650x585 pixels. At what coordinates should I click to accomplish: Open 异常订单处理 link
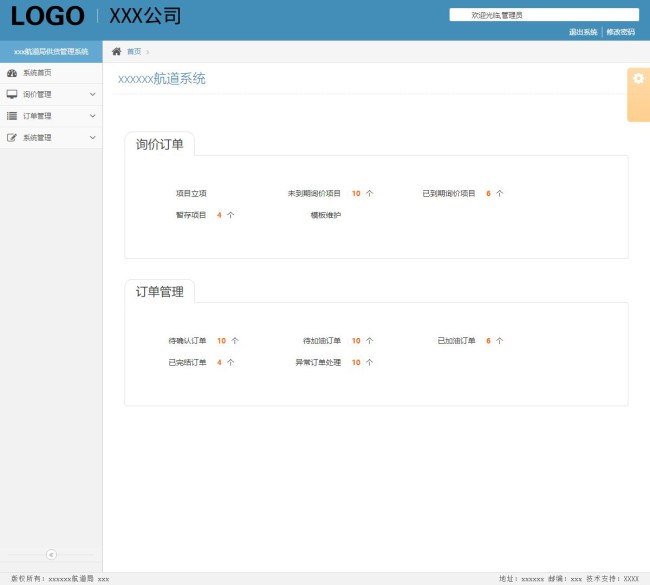tap(318, 362)
